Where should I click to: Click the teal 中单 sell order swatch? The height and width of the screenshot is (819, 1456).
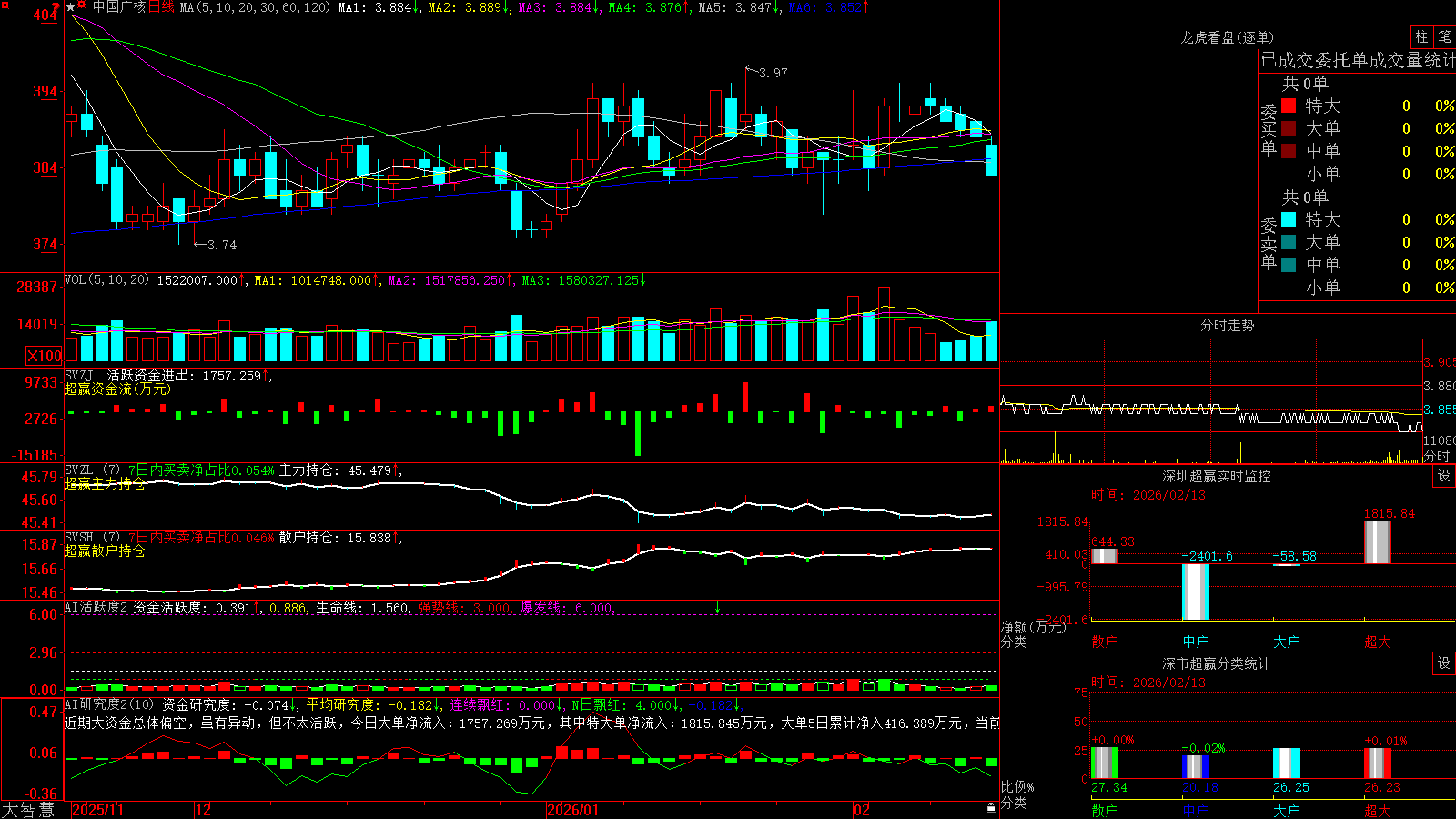pyautogui.click(x=1289, y=265)
